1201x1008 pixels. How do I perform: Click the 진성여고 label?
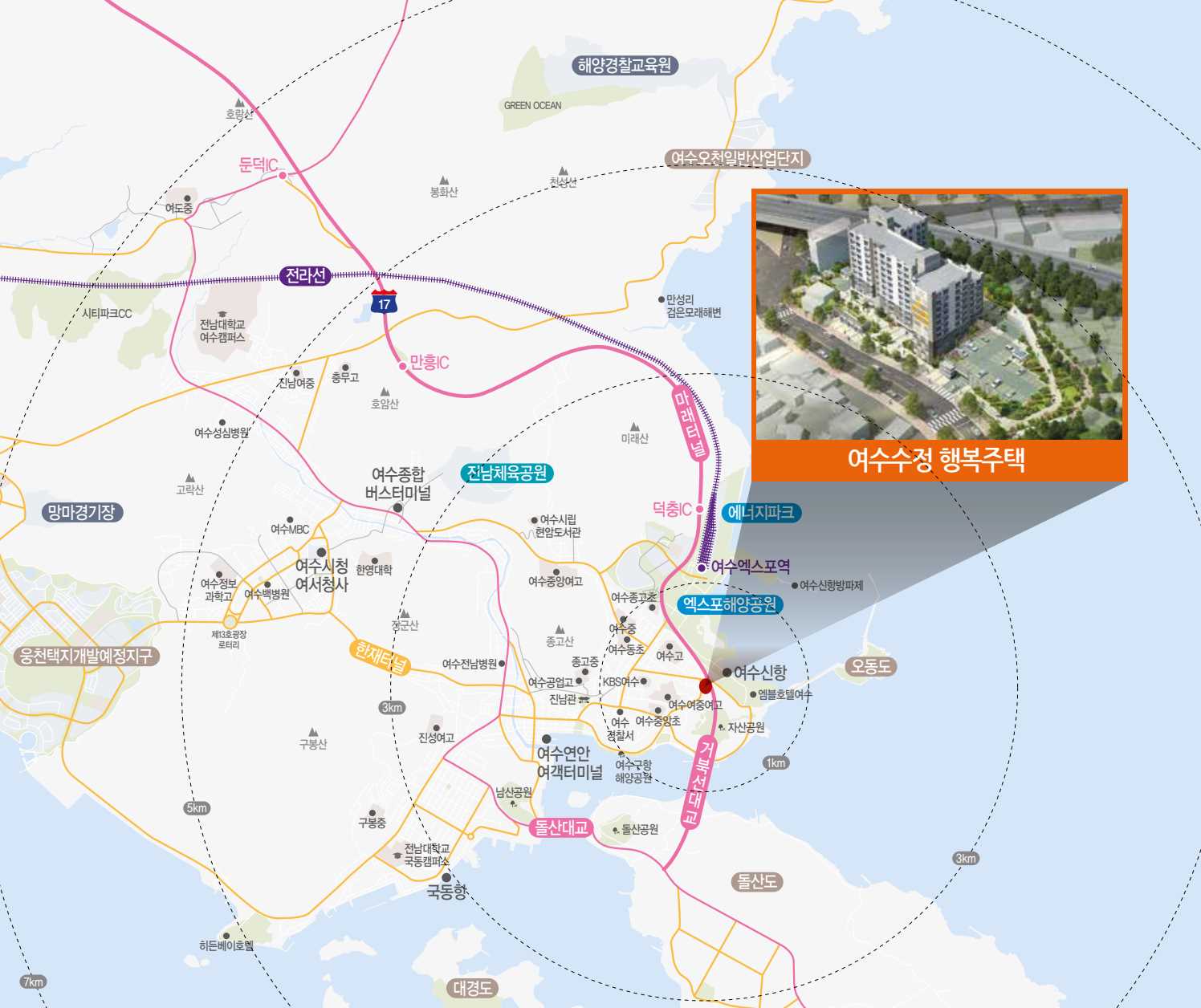(436, 738)
